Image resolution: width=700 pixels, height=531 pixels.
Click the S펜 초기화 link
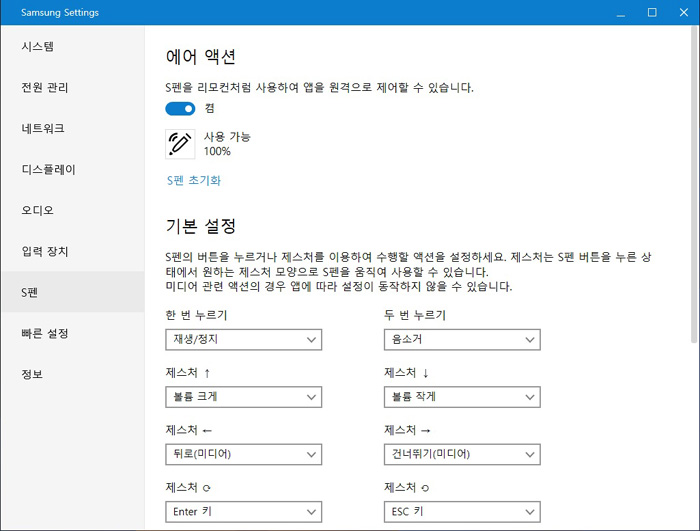click(x=194, y=180)
